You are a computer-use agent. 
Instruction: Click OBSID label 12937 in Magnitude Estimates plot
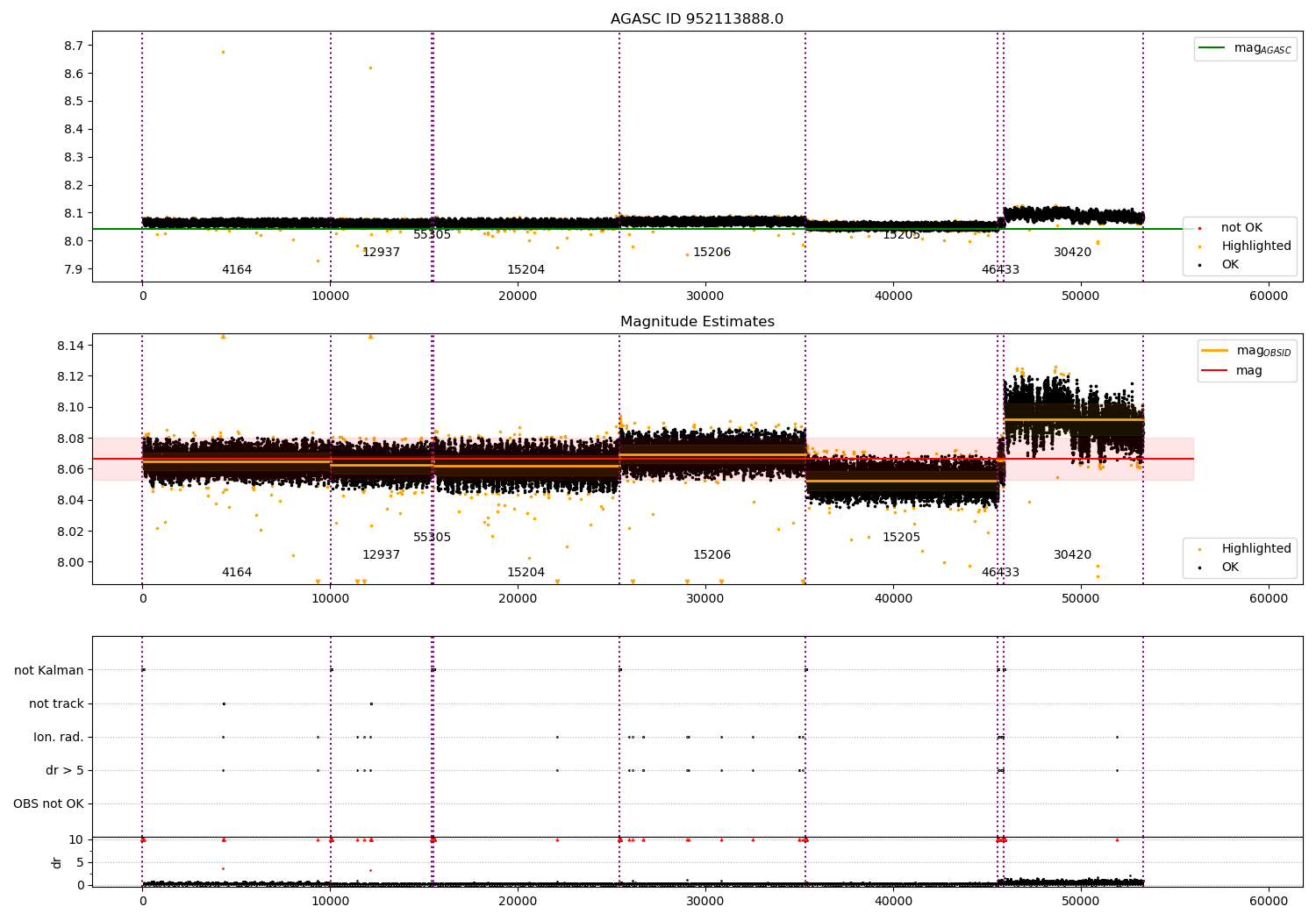point(381,555)
